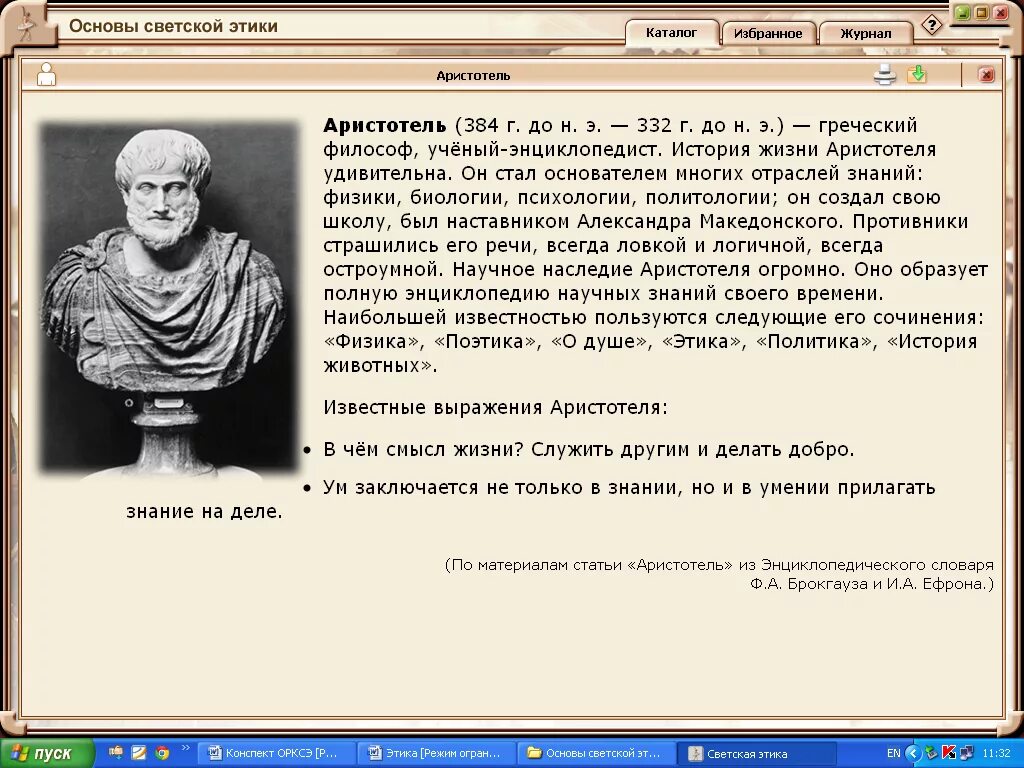Screen dimensions: 1024x768
Task: Expand the quick launch chevron
Action: (185, 748)
